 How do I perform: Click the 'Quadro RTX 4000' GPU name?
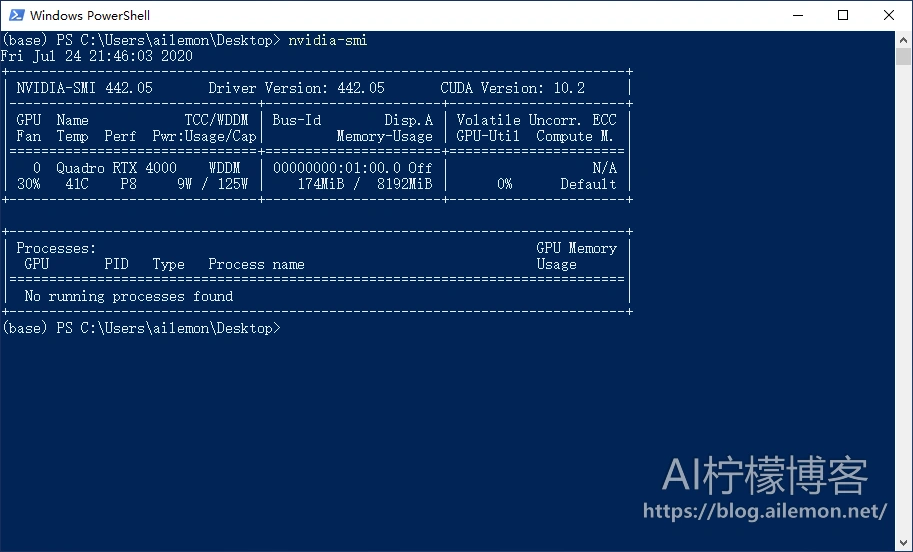tap(116, 168)
